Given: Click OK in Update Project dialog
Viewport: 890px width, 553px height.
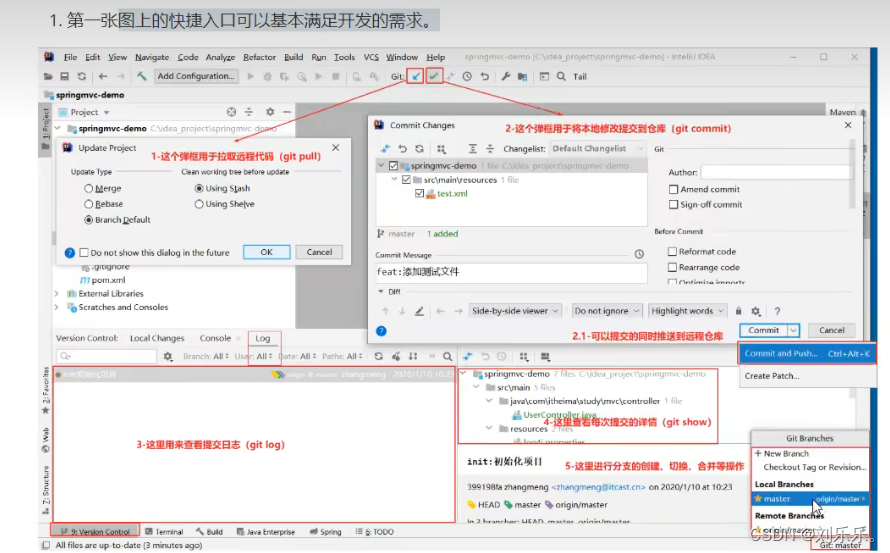Looking at the screenshot, I should 267,252.
